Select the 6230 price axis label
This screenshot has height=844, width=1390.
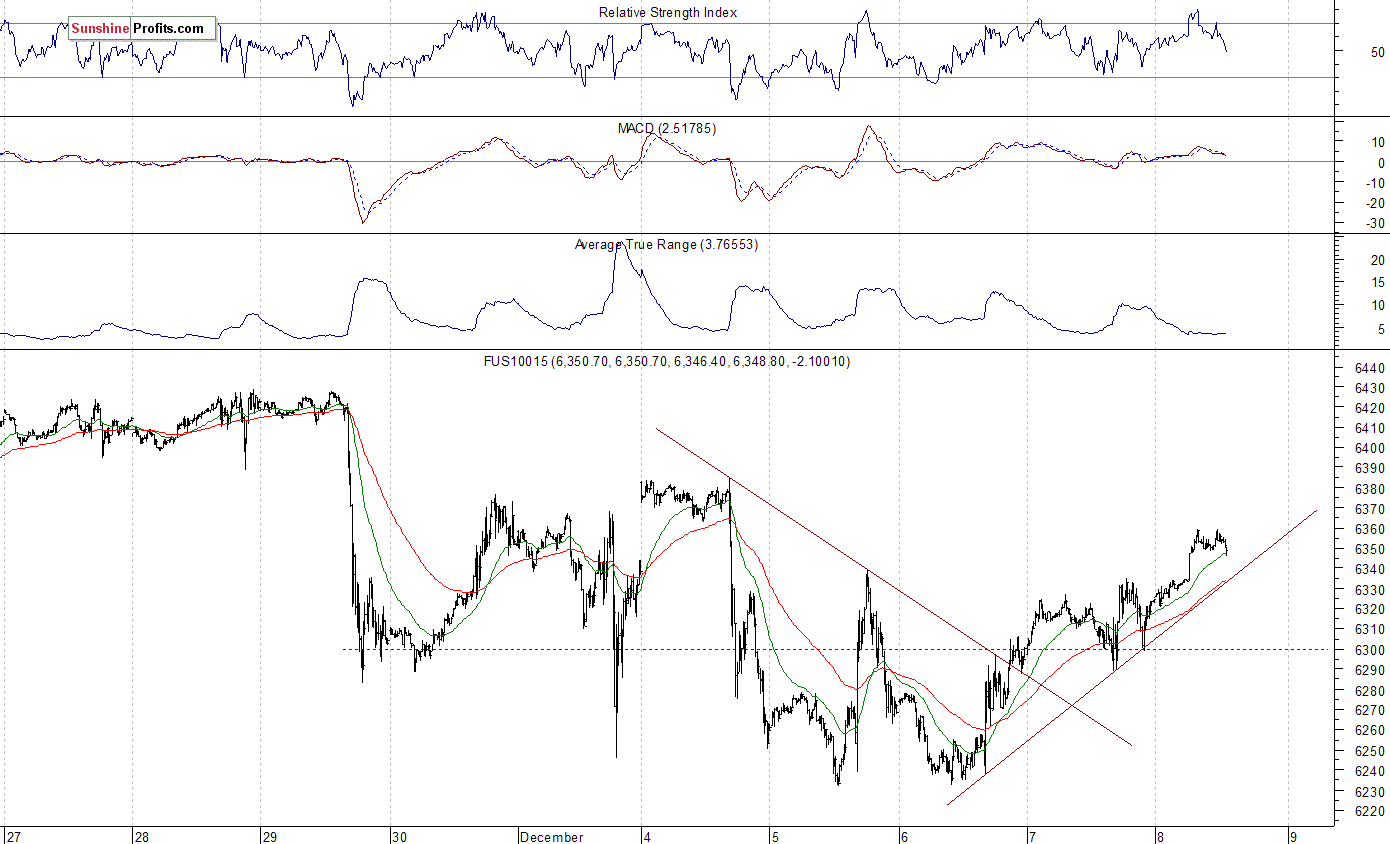tap(1369, 791)
